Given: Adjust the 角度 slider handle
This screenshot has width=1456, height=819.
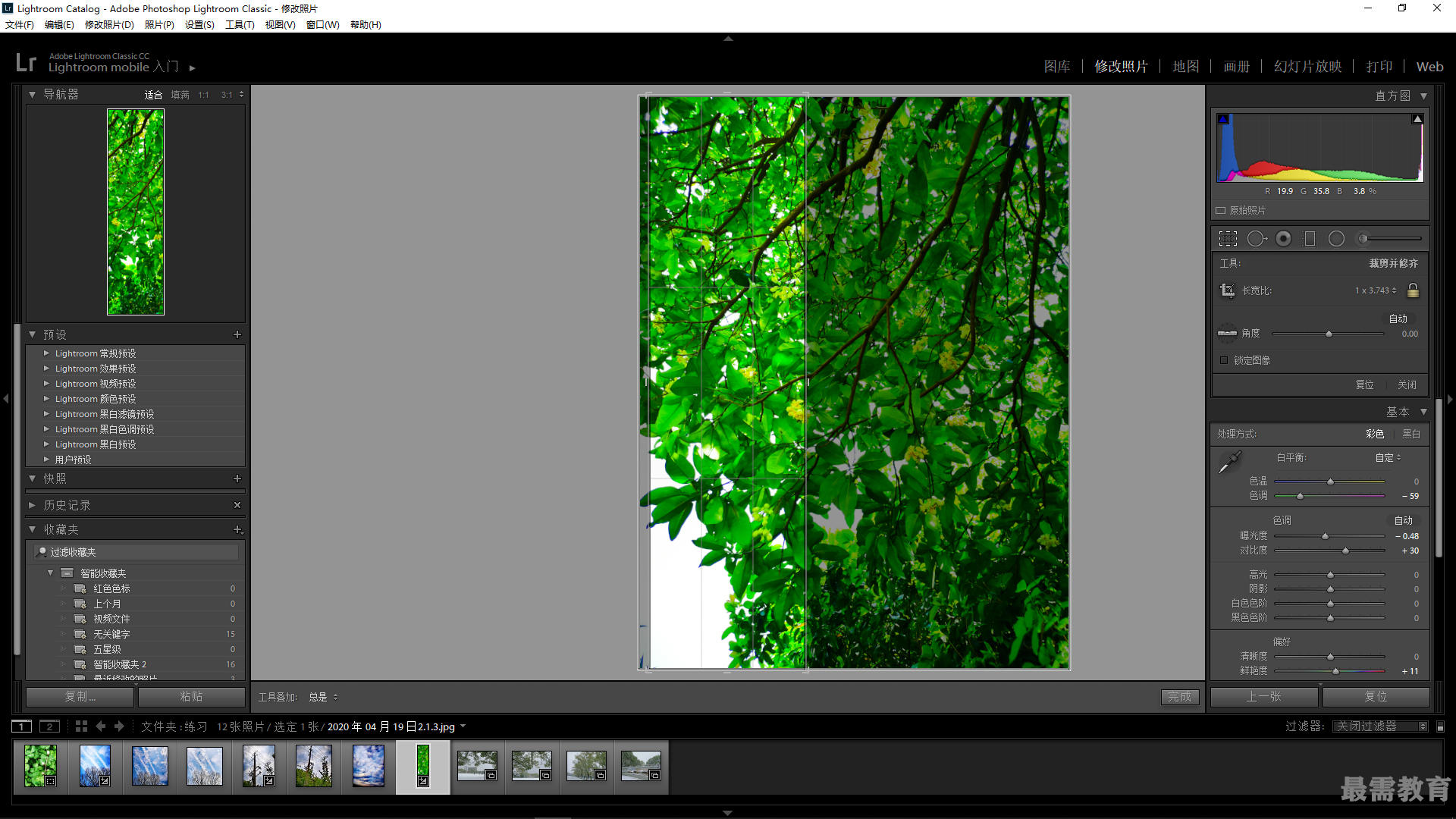Looking at the screenshot, I should tap(1329, 334).
